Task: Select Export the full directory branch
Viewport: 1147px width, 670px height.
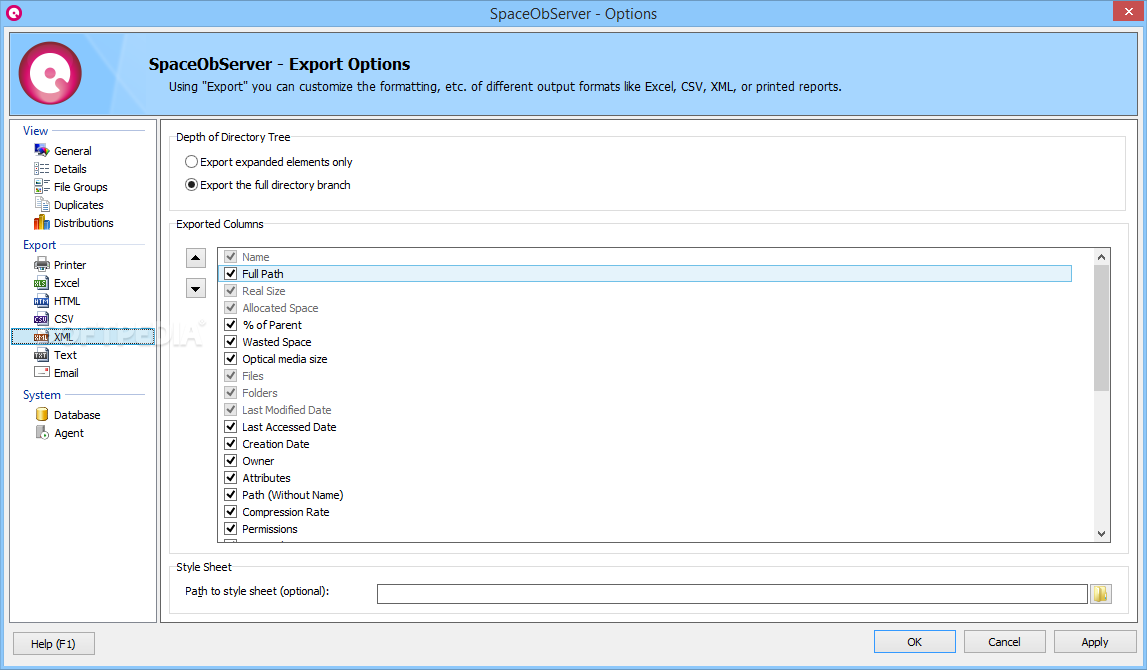Action: click(x=191, y=184)
